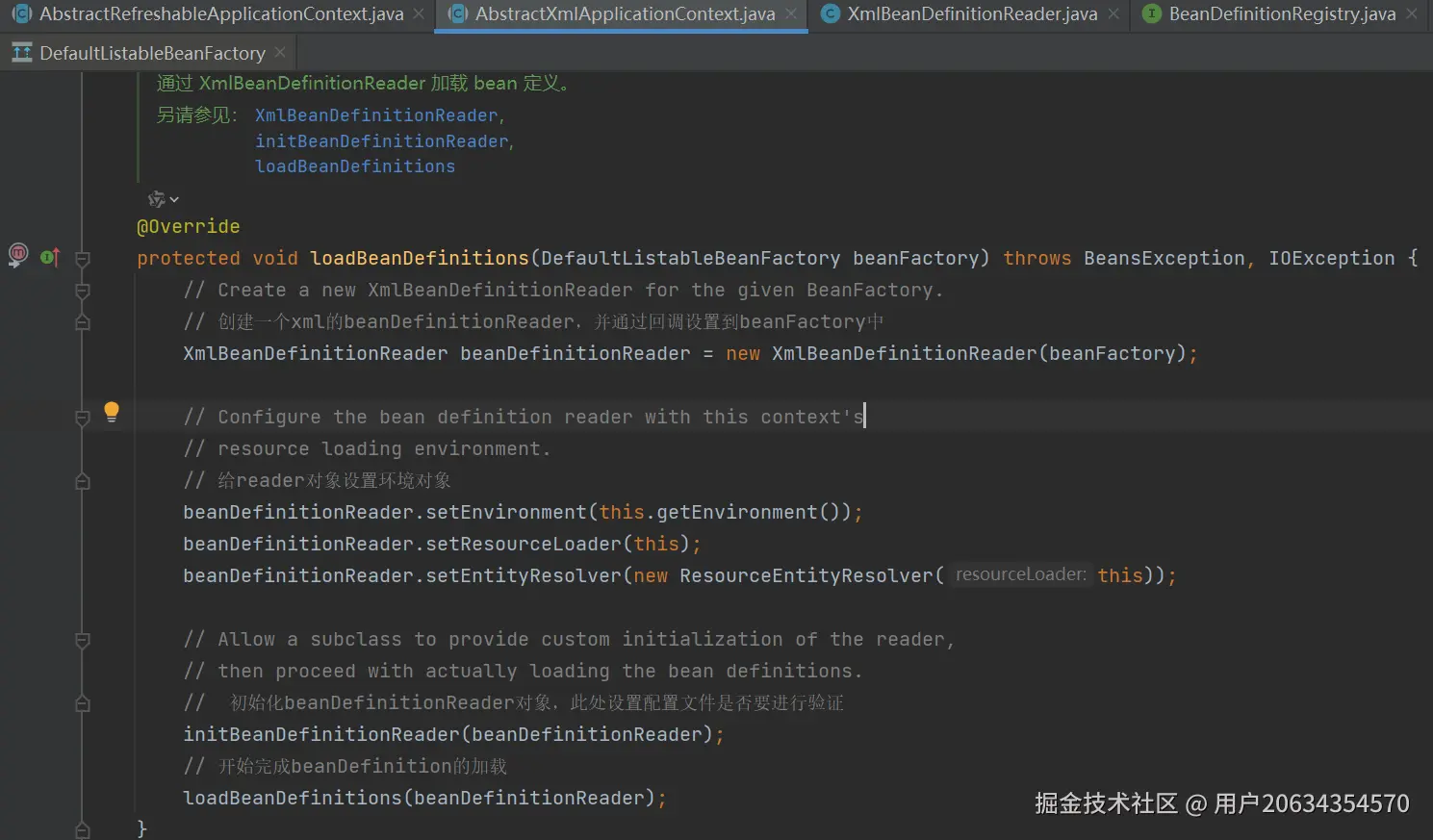Follow the loadBeanDefinitions doc link

[355, 166]
